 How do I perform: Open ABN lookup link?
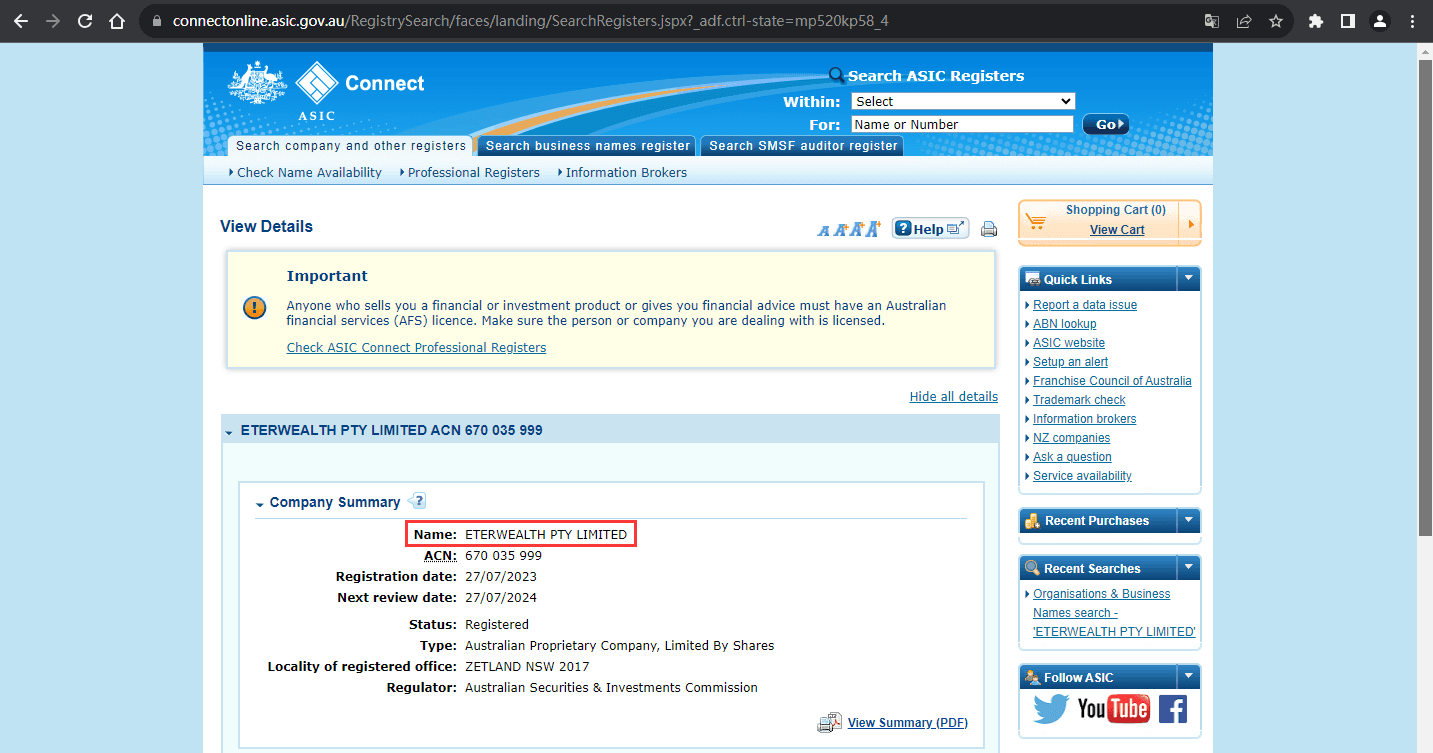(x=1064, y=324)
